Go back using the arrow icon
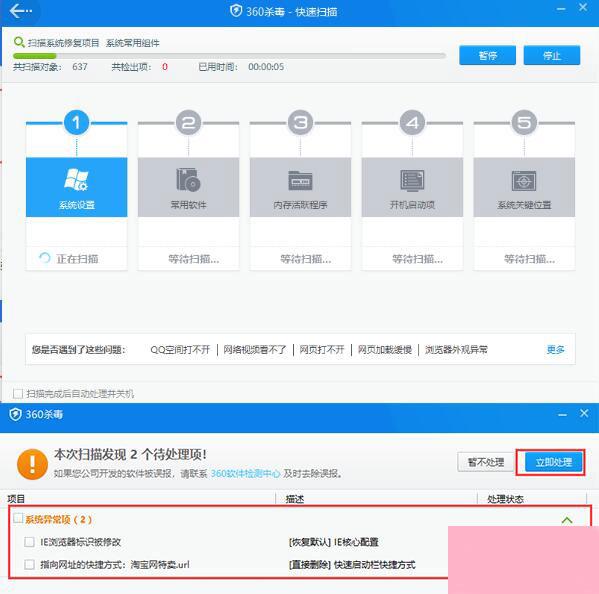 pos(20,11)
